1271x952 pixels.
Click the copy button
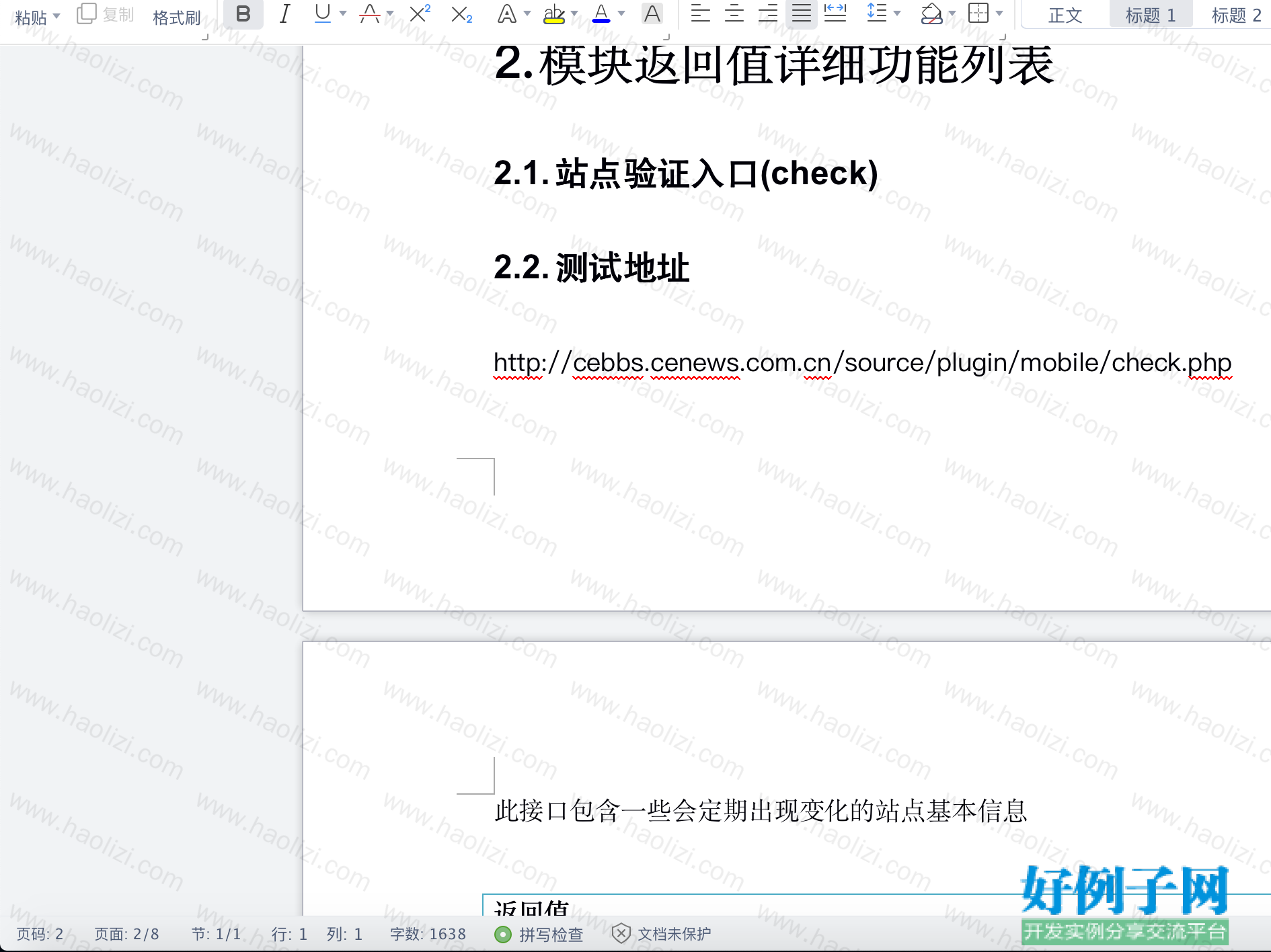(106, 15)
